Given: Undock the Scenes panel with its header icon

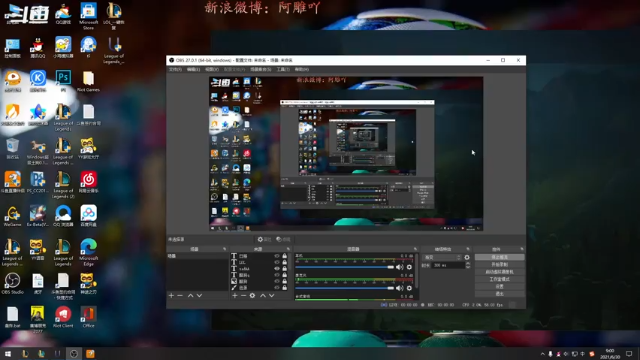Looking at the screenshot, I should pos(224,249).
